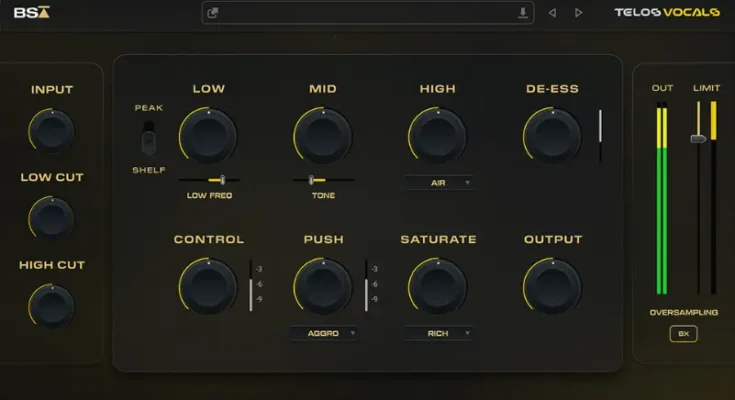Open the RICH dropdown under Saturate
Viewport: 735px width, 400px height.
pyautogui.click(x=438, y=333)
